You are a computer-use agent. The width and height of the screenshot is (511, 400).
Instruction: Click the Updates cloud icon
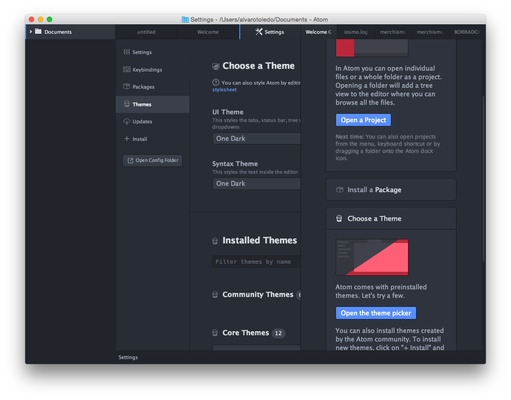(x=127, y=121)
